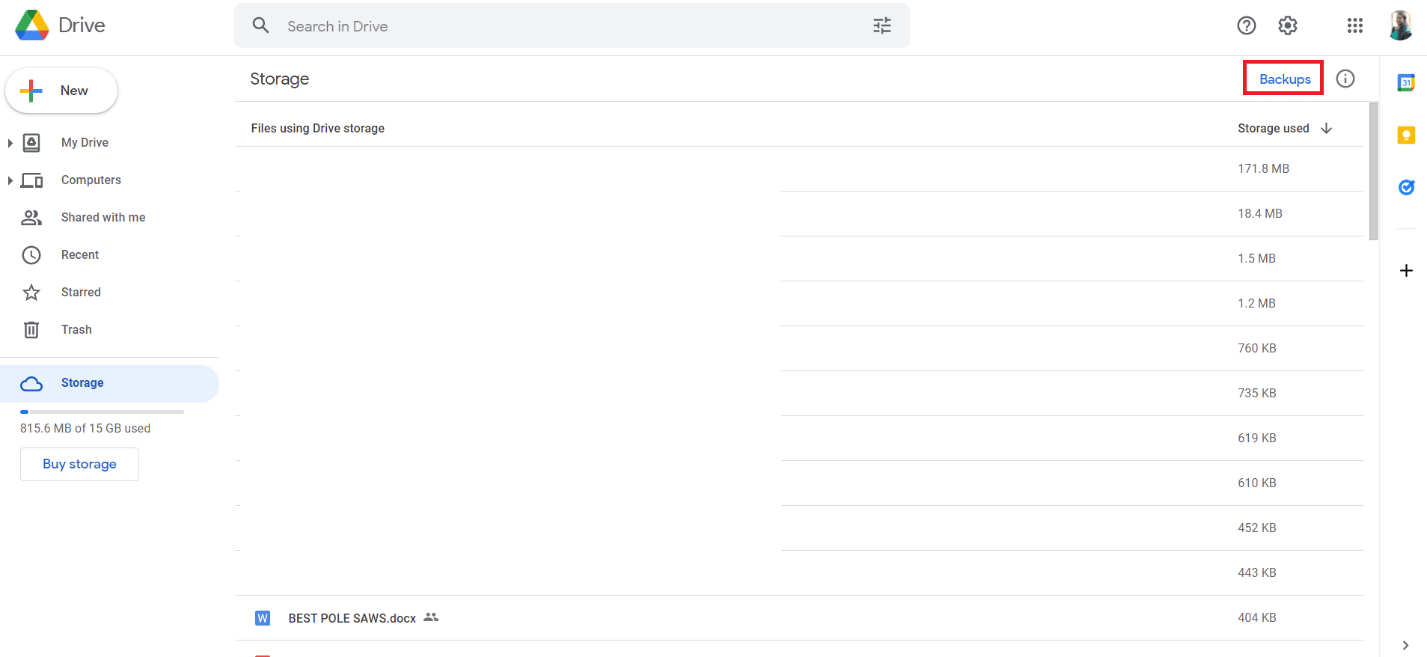
Task: Click the 735 KB storage value
Action: (x=1257, y=393)
